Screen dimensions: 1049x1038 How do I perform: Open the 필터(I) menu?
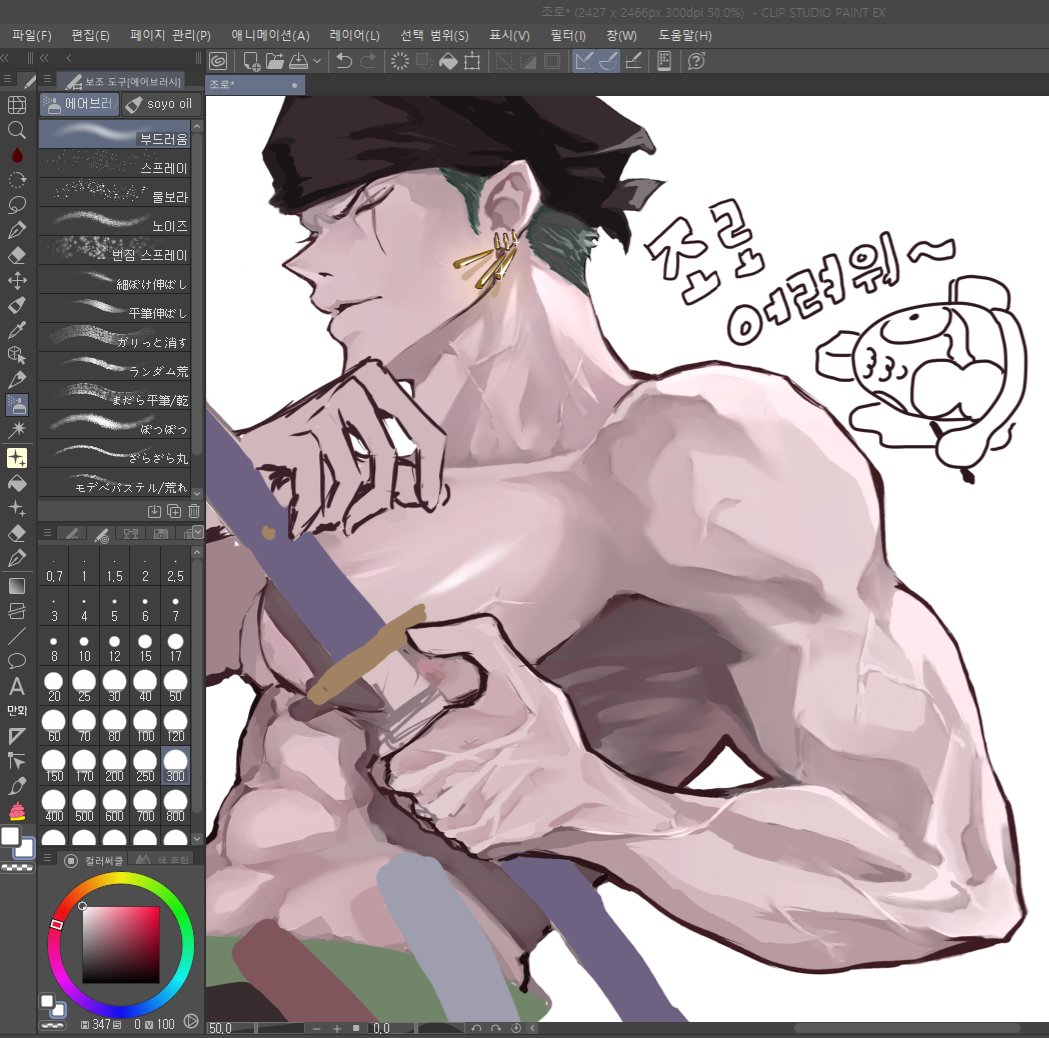[568, 35]
